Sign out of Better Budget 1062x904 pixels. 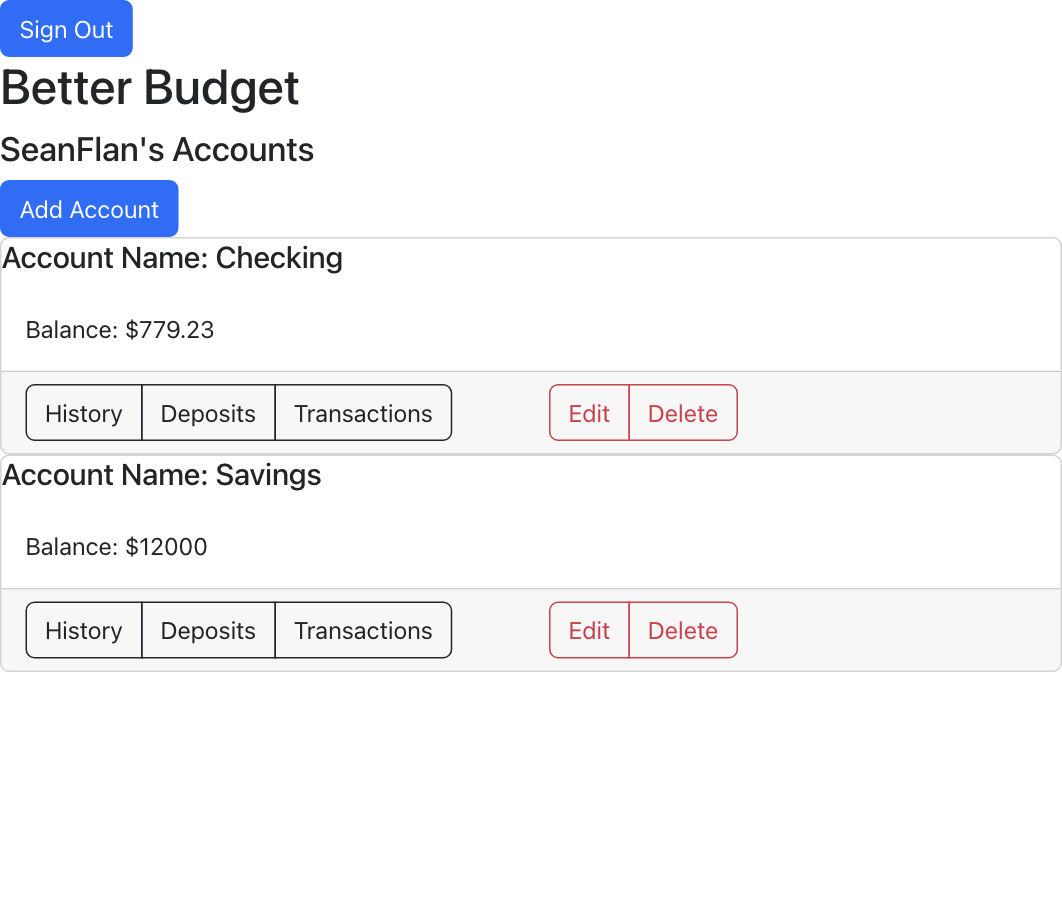click(x=66, y=29)
